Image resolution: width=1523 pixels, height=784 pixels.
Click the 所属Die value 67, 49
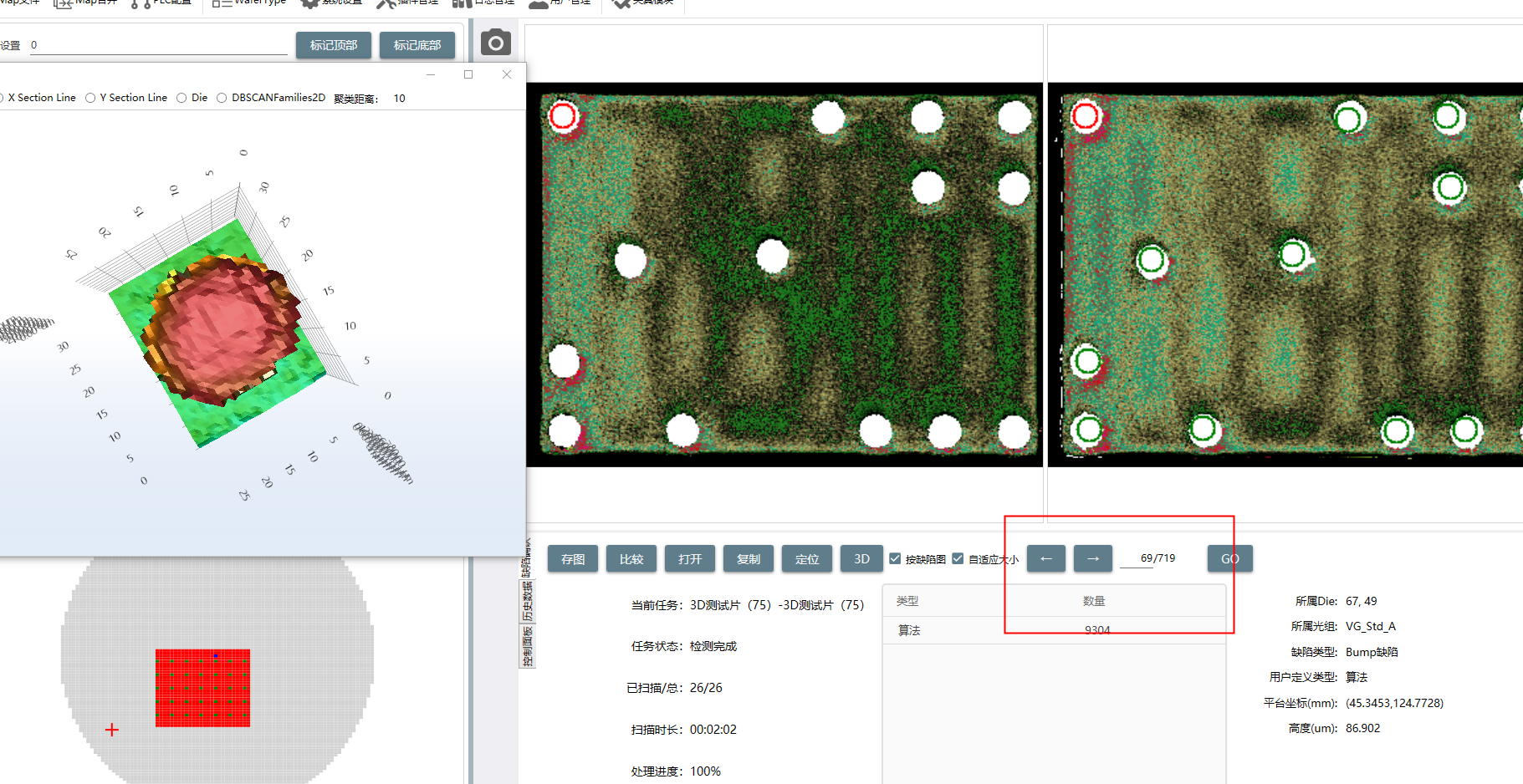[x=1361, y=601]
